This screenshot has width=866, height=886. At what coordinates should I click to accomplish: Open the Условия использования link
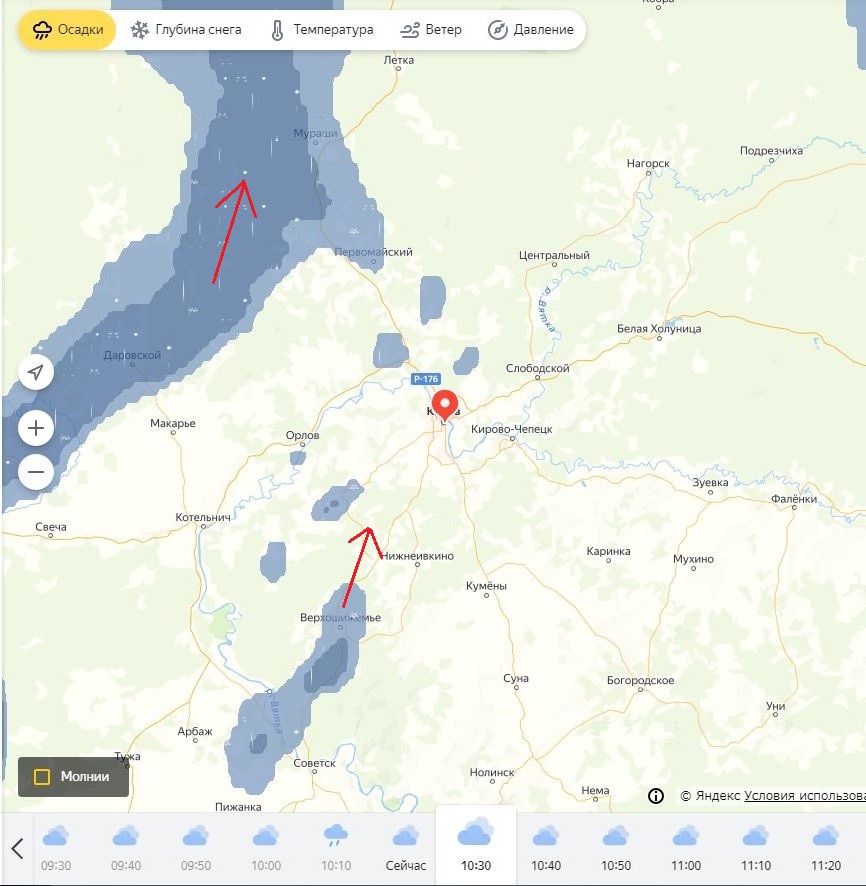click(x=804, y=796)
